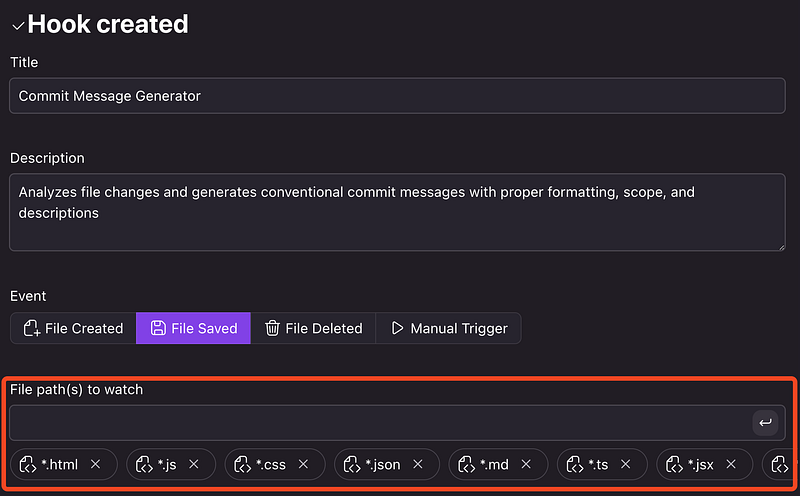Remove the *.css file pattern
800x496 pixels.
pos(304,464)
